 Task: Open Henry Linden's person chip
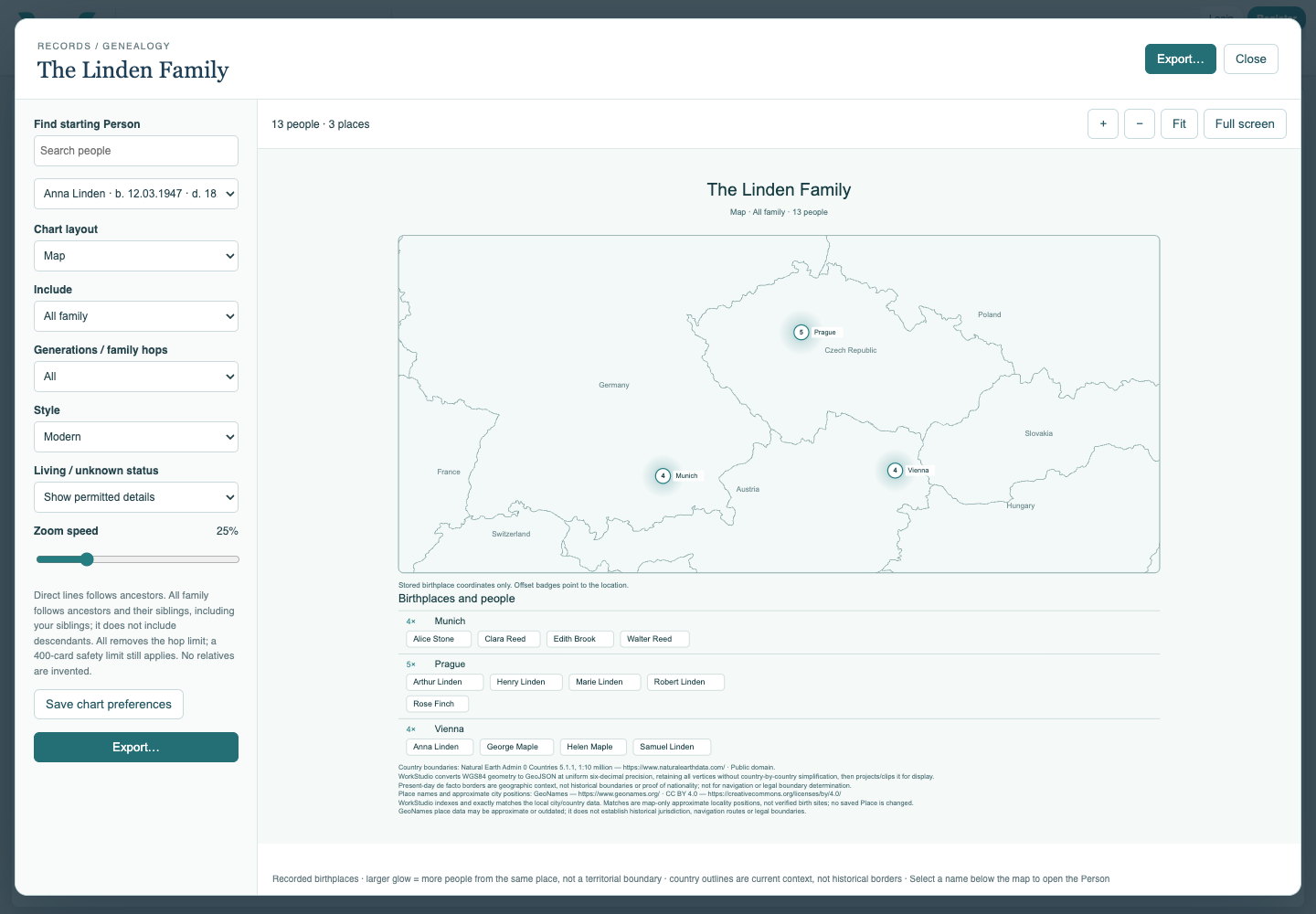click(x=526, y=682)
